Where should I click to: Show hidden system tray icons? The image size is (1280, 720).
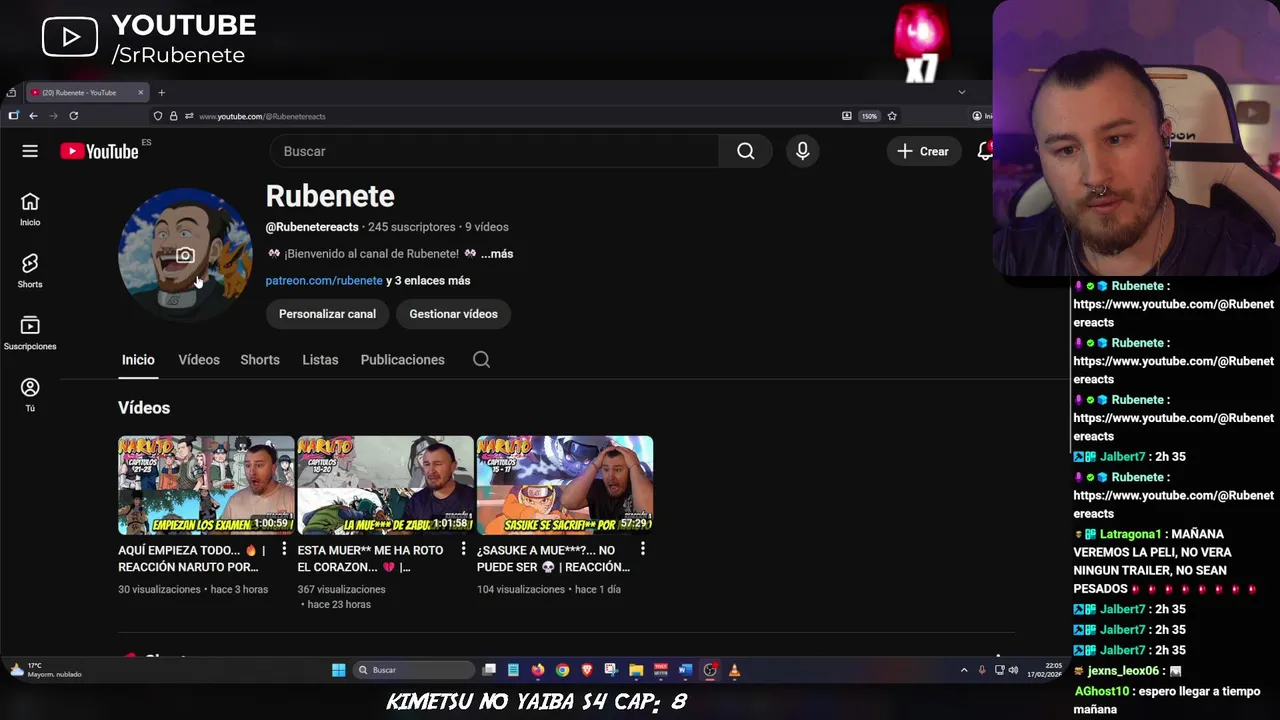[x=964, y=670]
